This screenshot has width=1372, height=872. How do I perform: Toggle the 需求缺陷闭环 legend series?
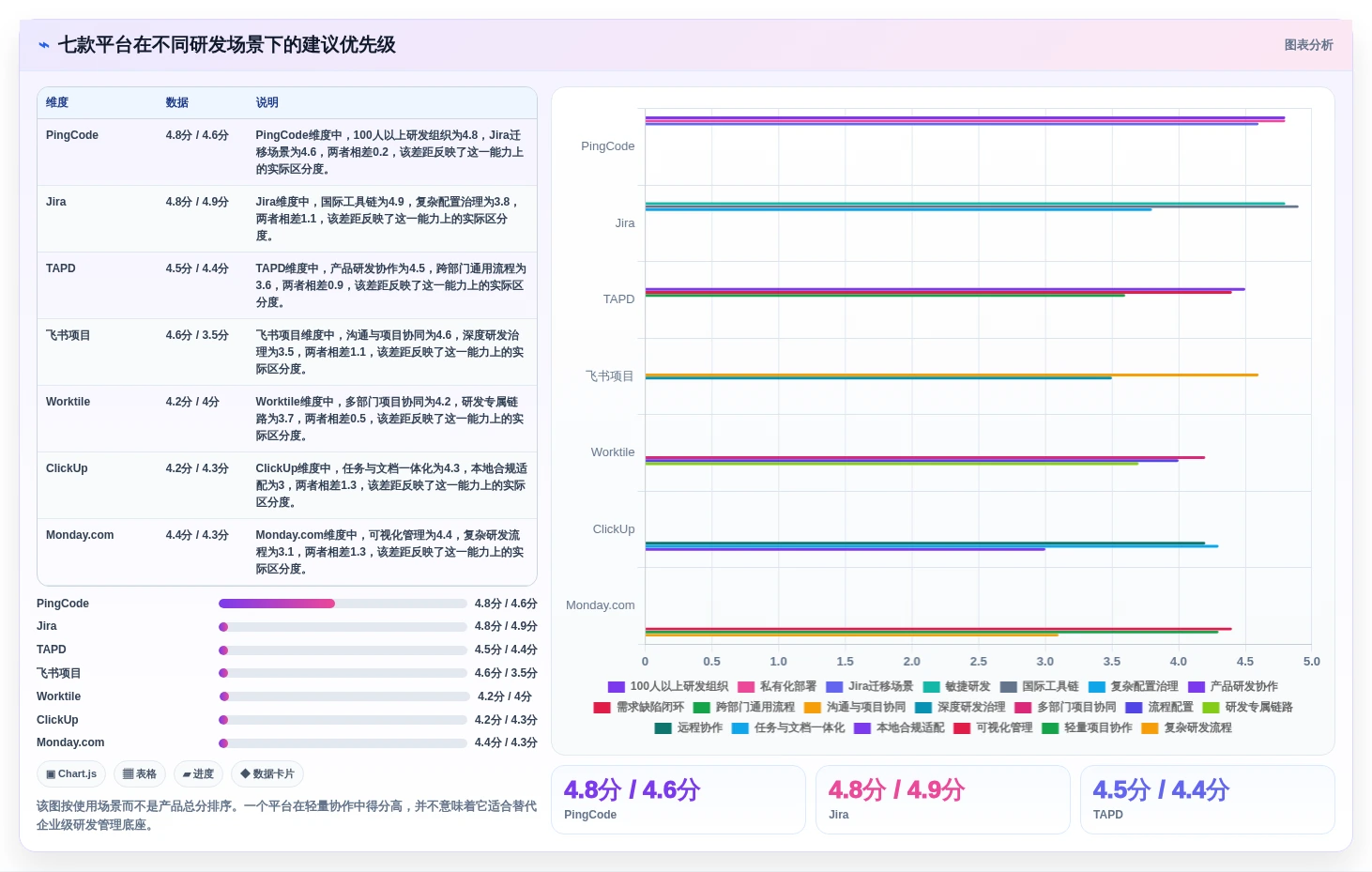click(x=639, y=708)
